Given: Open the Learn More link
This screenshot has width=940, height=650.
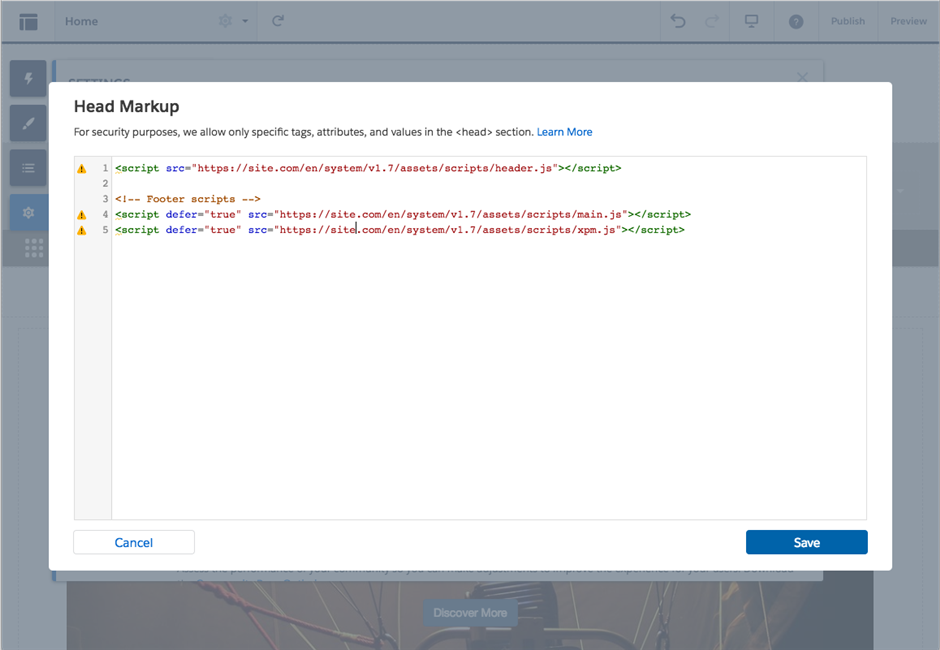Looking at the screenshot, I should pyautogui.click(x=564, y=132).
